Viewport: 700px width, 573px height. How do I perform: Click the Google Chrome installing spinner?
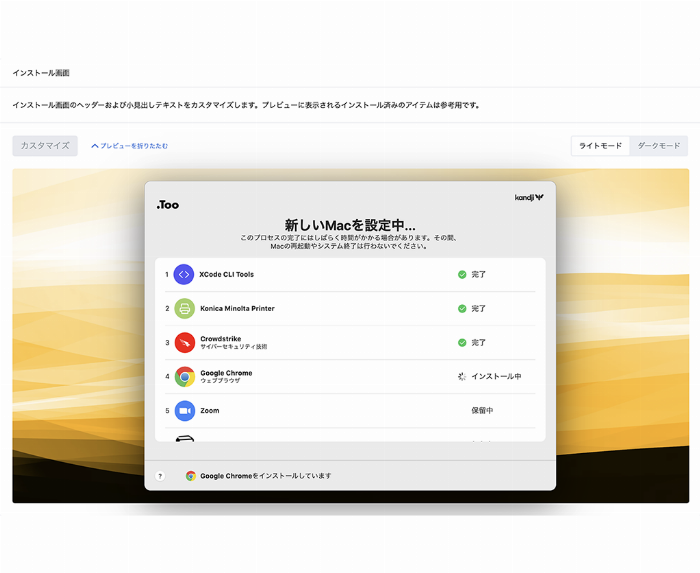point(462,377)
